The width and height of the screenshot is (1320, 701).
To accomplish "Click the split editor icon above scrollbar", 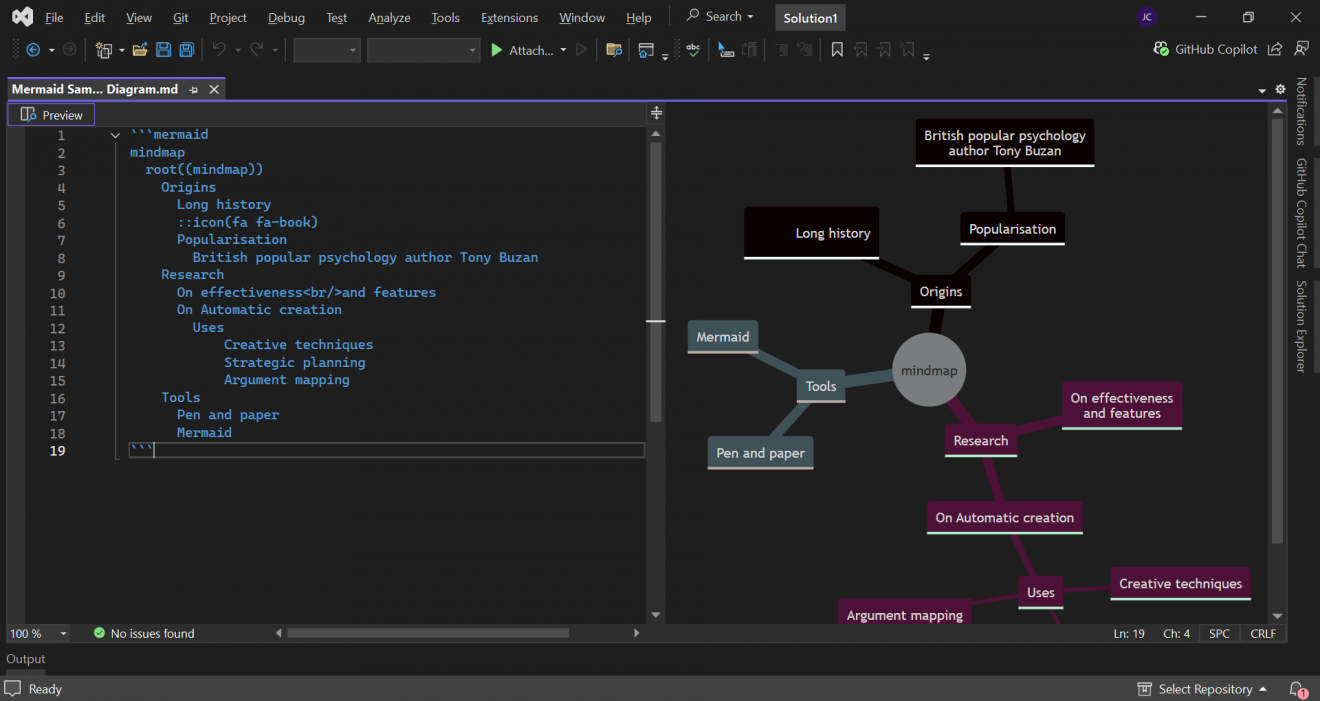I will point(656,113).
